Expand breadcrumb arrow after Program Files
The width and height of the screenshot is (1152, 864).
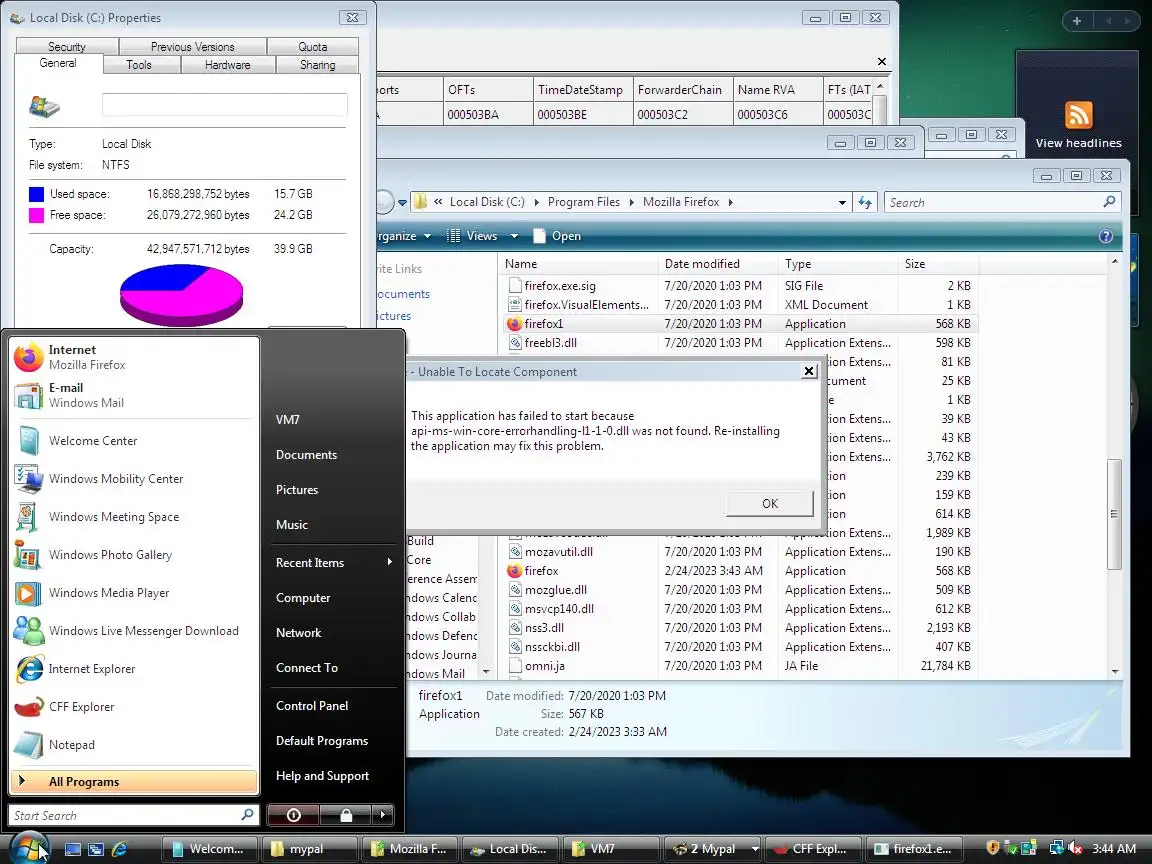pyautogui.click(x=632, y=202)
